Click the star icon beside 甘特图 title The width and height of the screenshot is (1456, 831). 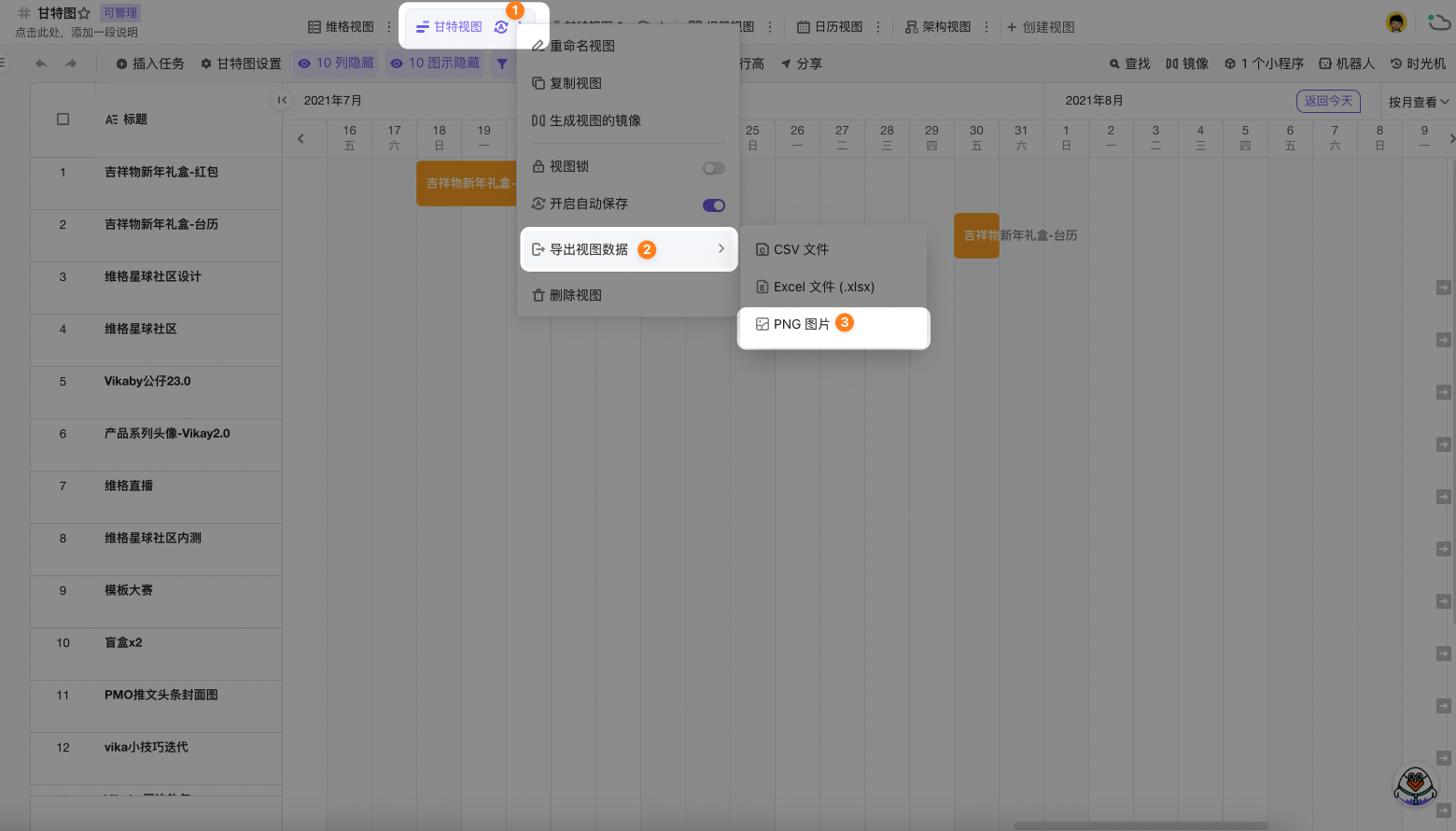click(x=85, y=13)
